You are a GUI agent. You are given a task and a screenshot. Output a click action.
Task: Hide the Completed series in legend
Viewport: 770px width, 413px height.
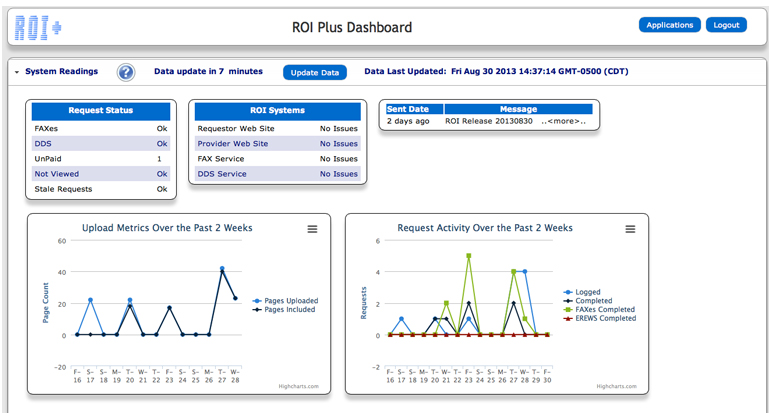tap(594, 301)
